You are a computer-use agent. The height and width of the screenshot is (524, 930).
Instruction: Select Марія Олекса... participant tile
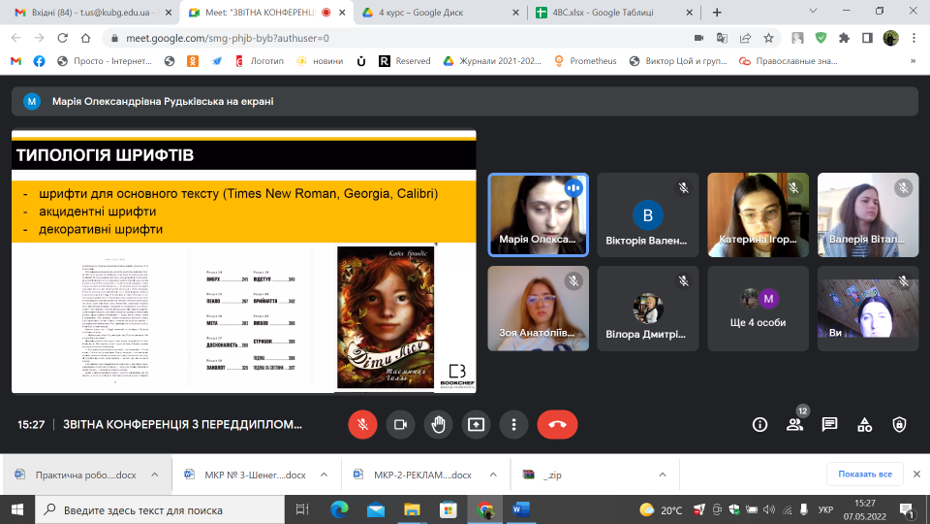tap(538, 215)
